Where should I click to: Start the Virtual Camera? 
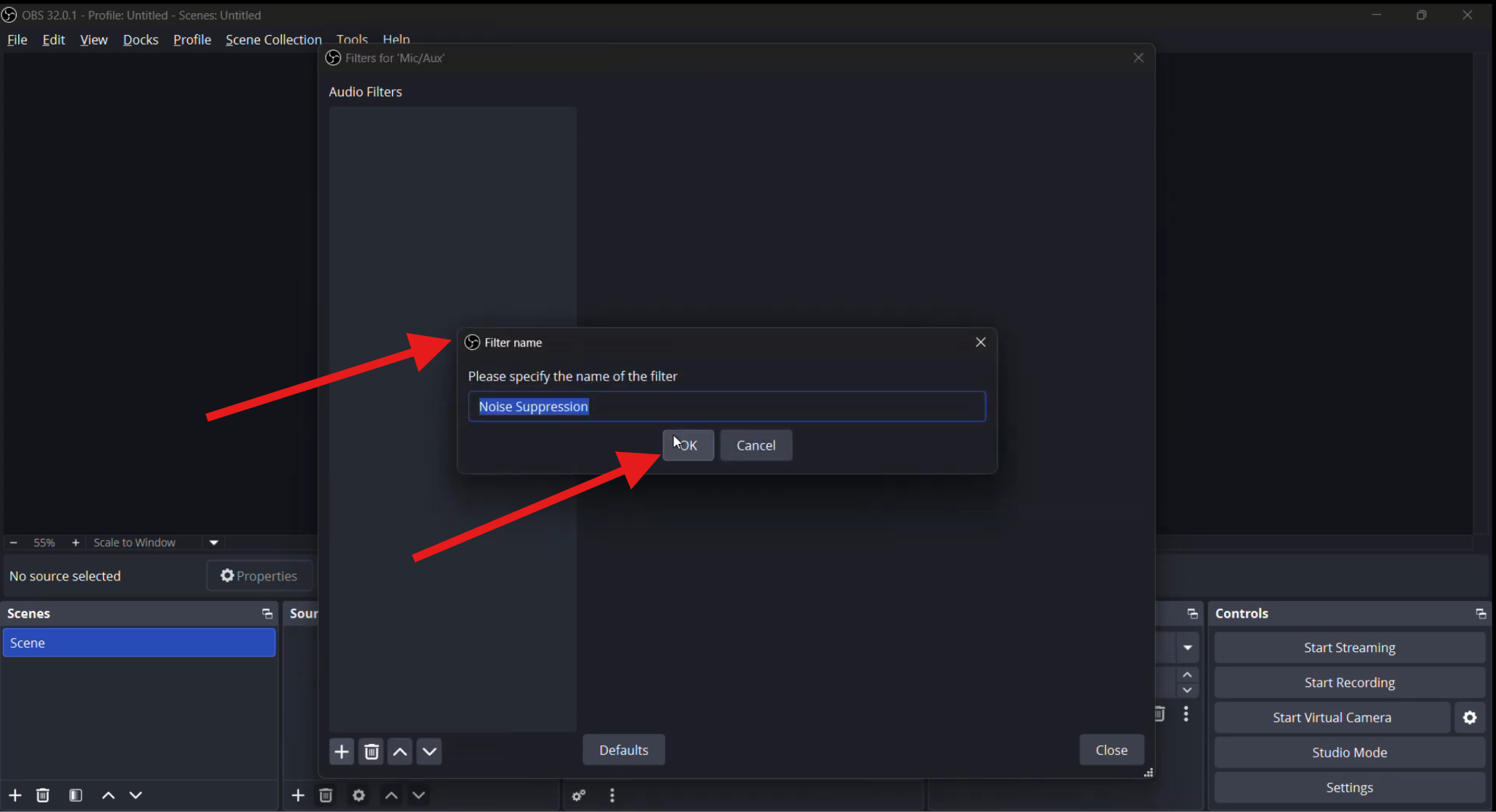(1332, 717)
